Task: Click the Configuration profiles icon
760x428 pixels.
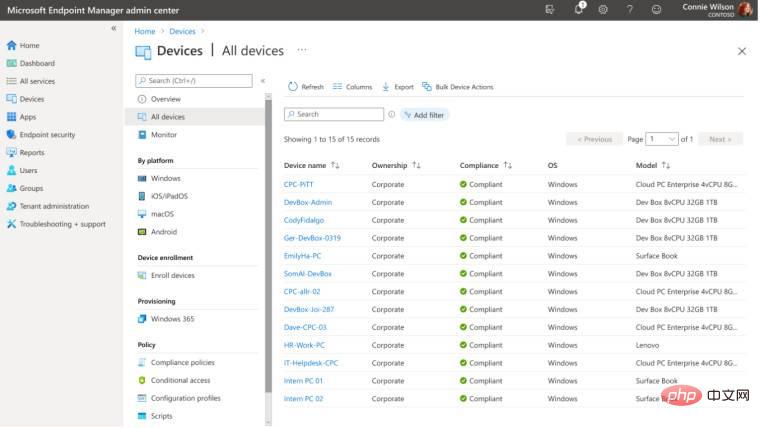Action: (142, 398)
